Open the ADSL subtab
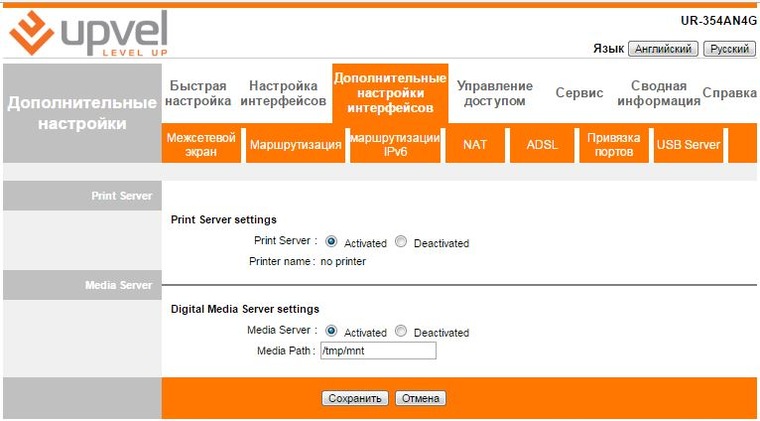This screenshot has width=760, height=421. (x=542, y=145)
